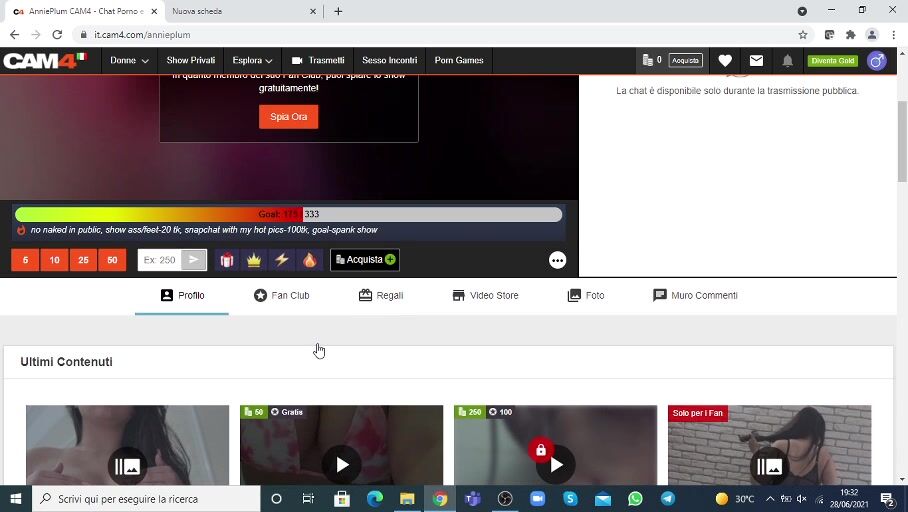Switch to the Fan Club tab
Screen dimensions: 908x512
281,296
